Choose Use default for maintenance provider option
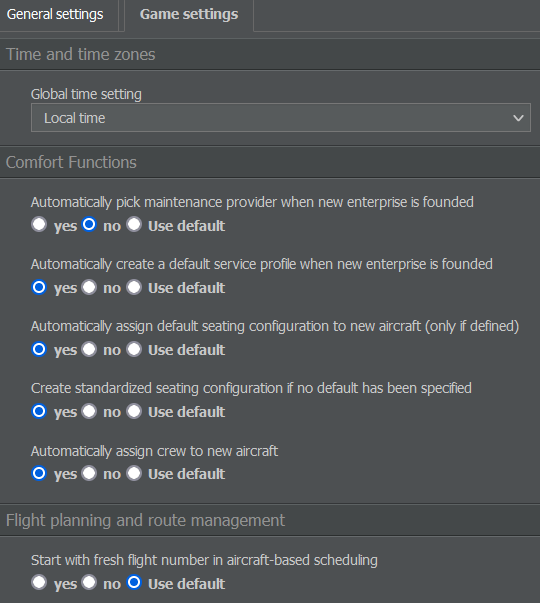This screenshot has width=540, height=603. (x=134, y=225)
